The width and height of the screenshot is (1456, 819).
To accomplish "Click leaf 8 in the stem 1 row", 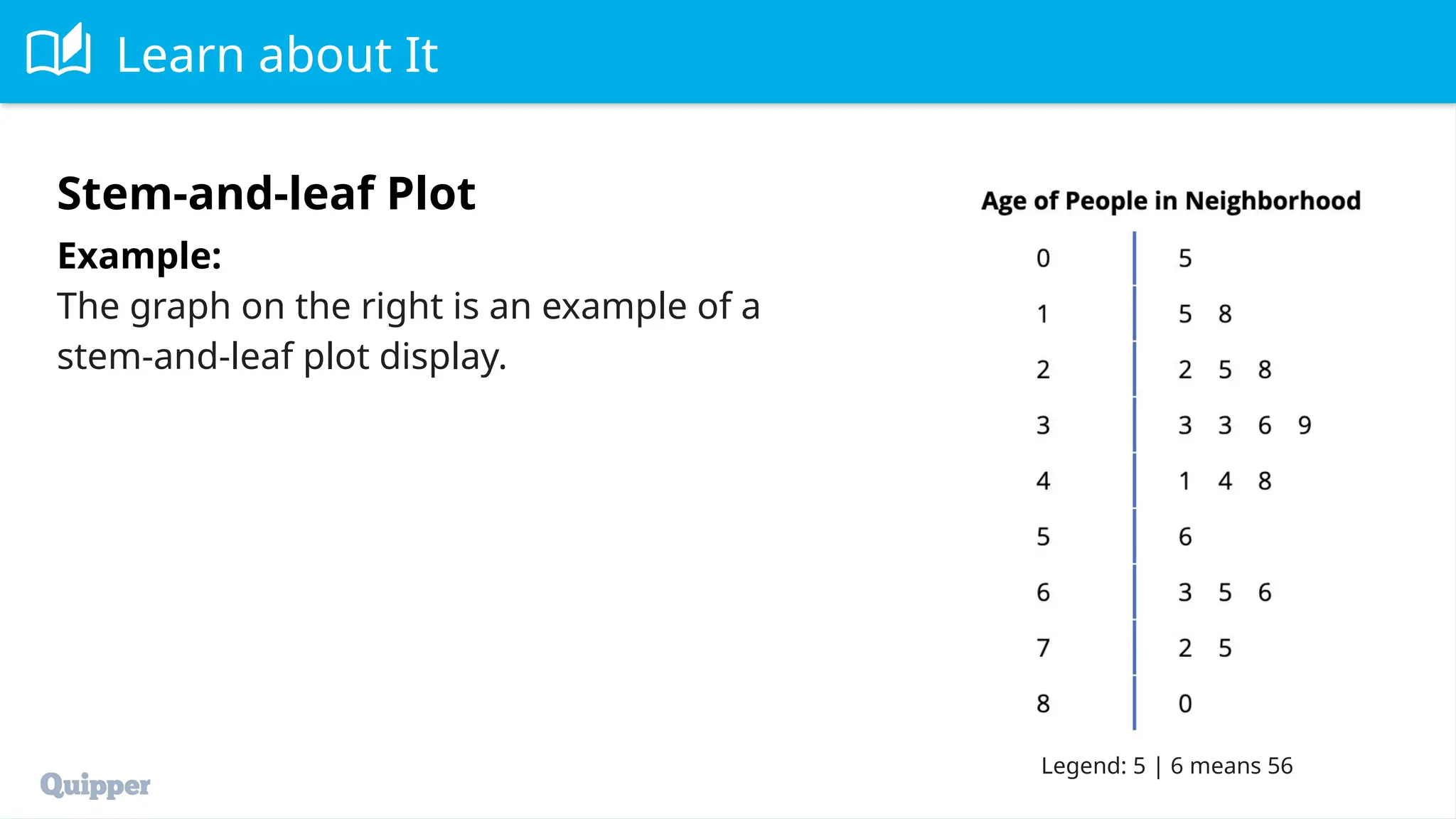I will pos(1225,314).
